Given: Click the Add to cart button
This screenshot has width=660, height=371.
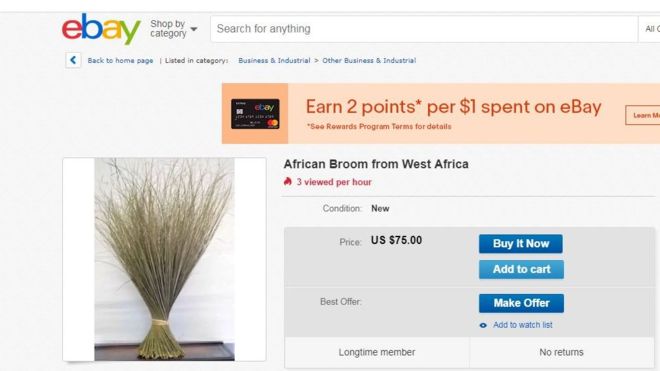Looking at the screenshot, I should (x=521, y=270).
